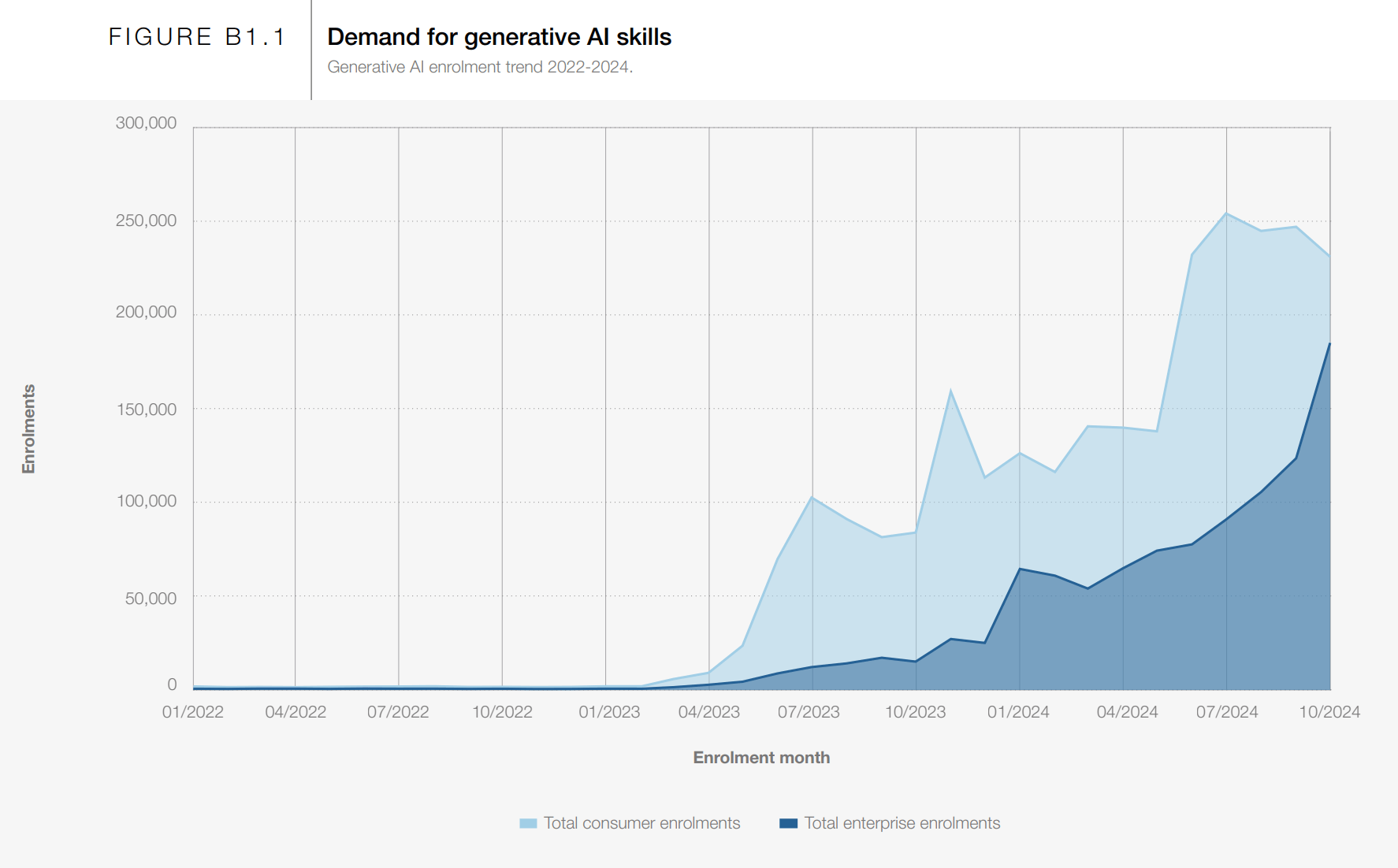The height and width of the screenshot is (868, 1398).
Task: Click the dark blue enterprise enrolments legend swatch
Action: [x=788, y=823]
